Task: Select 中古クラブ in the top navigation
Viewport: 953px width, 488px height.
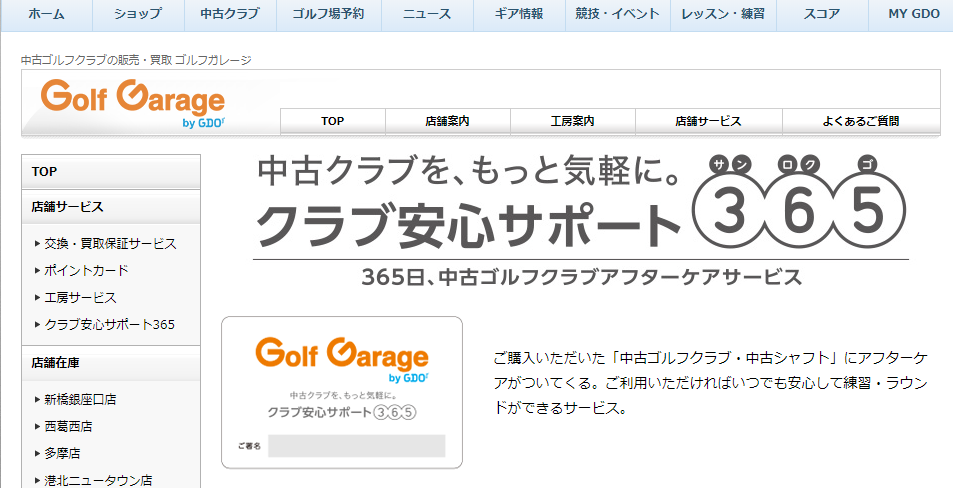Action: click(230, 14)
